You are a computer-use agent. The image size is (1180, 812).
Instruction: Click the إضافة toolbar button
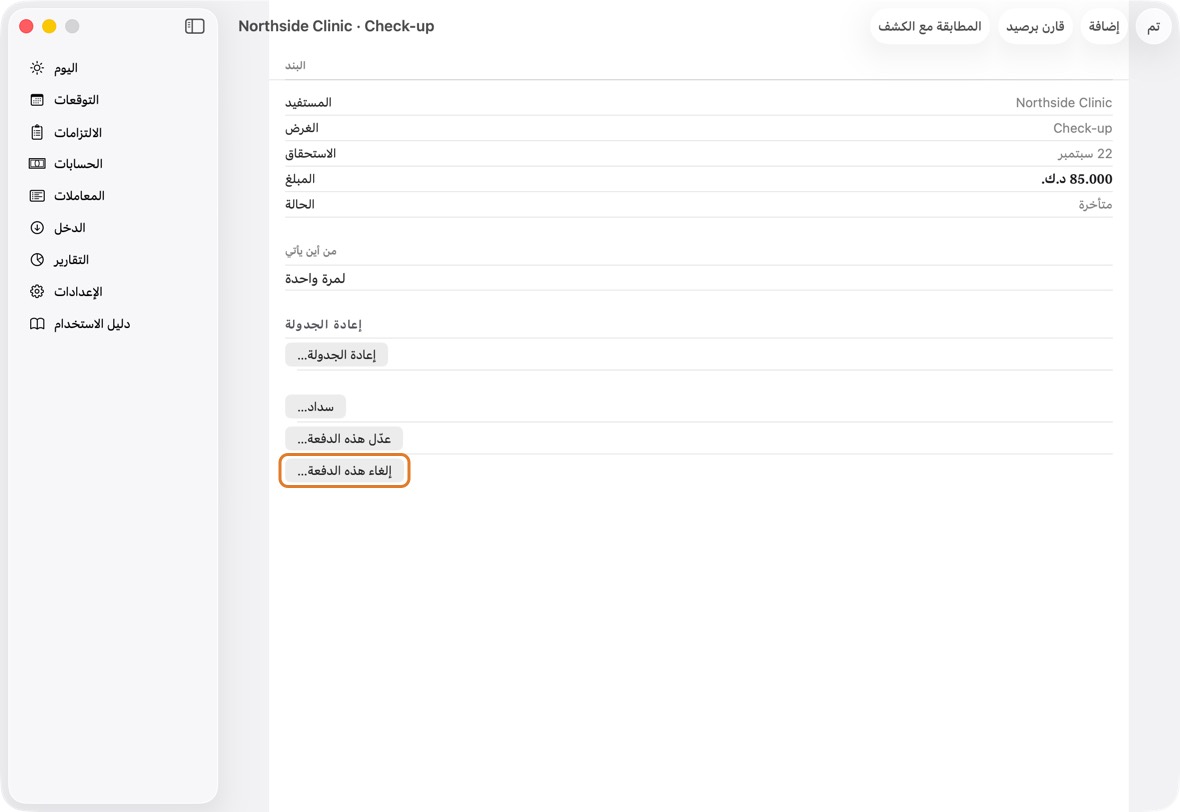(1104, 27)
